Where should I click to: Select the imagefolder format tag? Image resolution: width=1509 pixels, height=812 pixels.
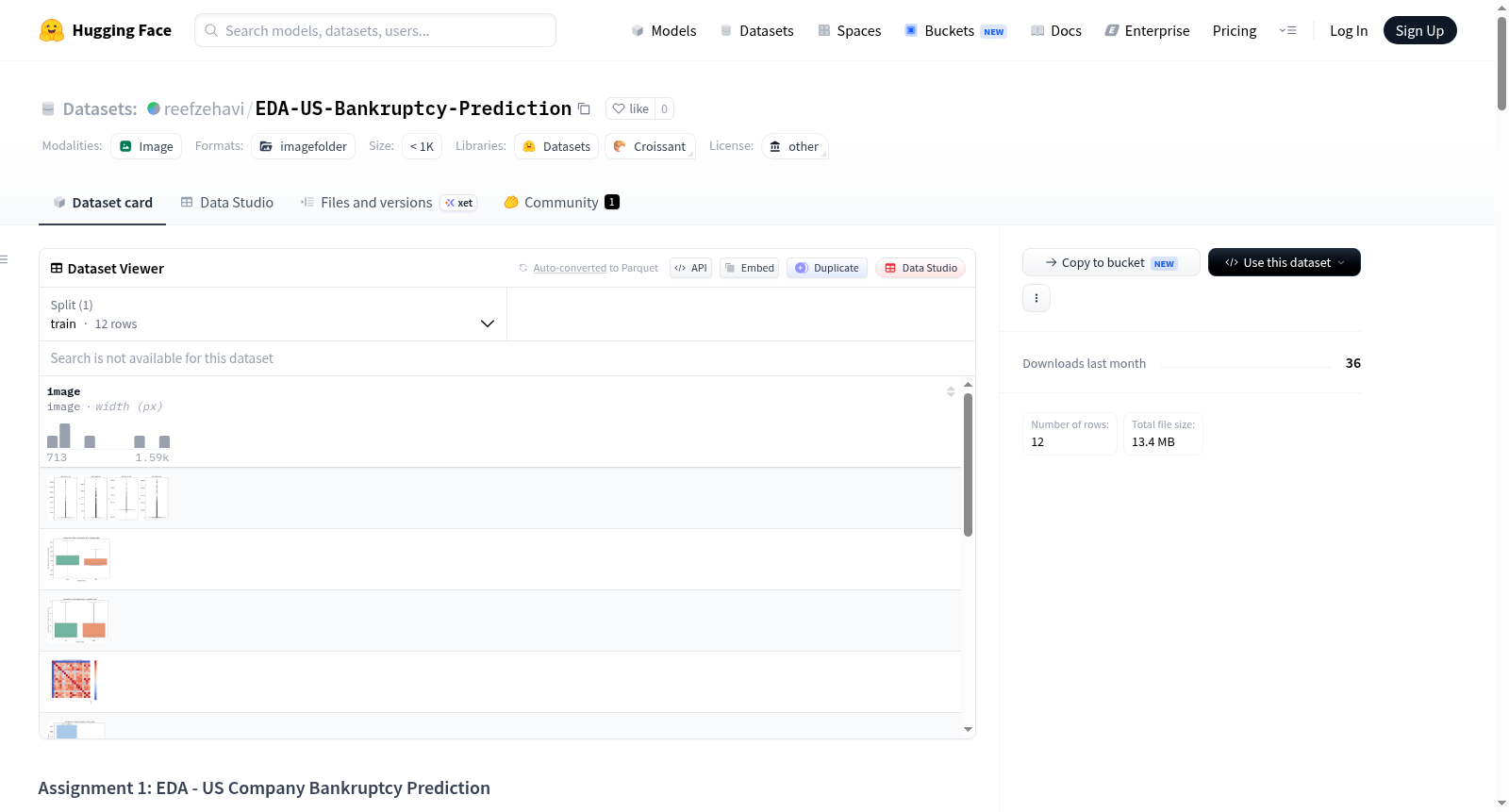(304, 146)
